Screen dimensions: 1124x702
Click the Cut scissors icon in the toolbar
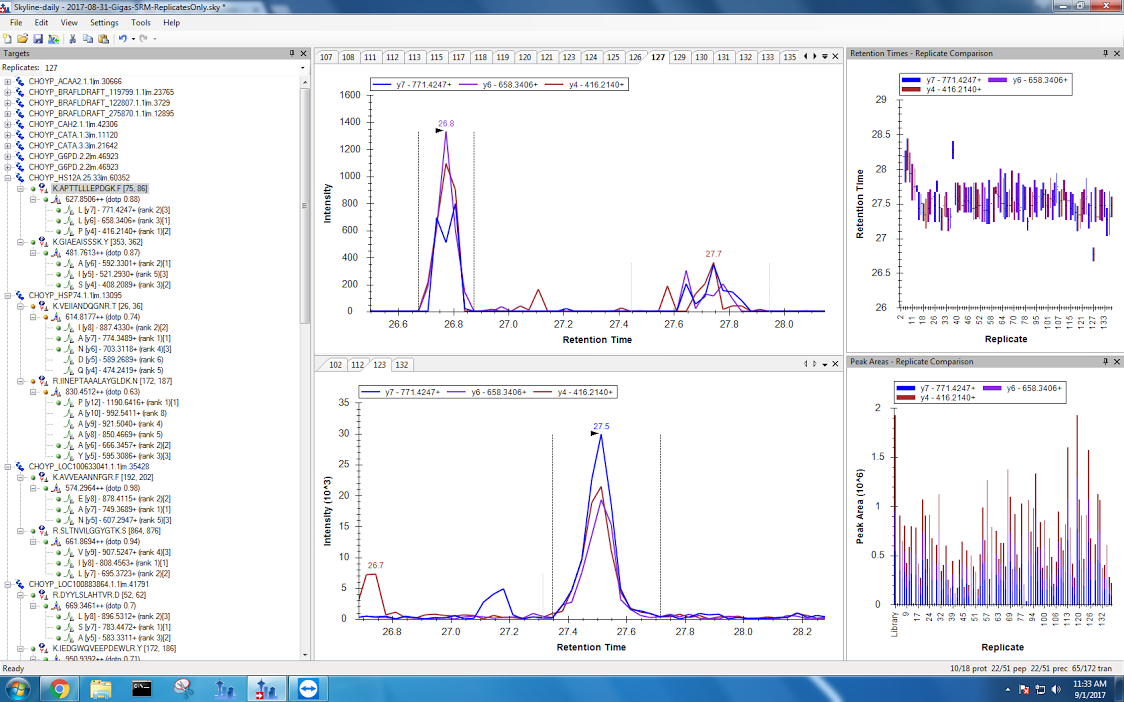(73, 39)
